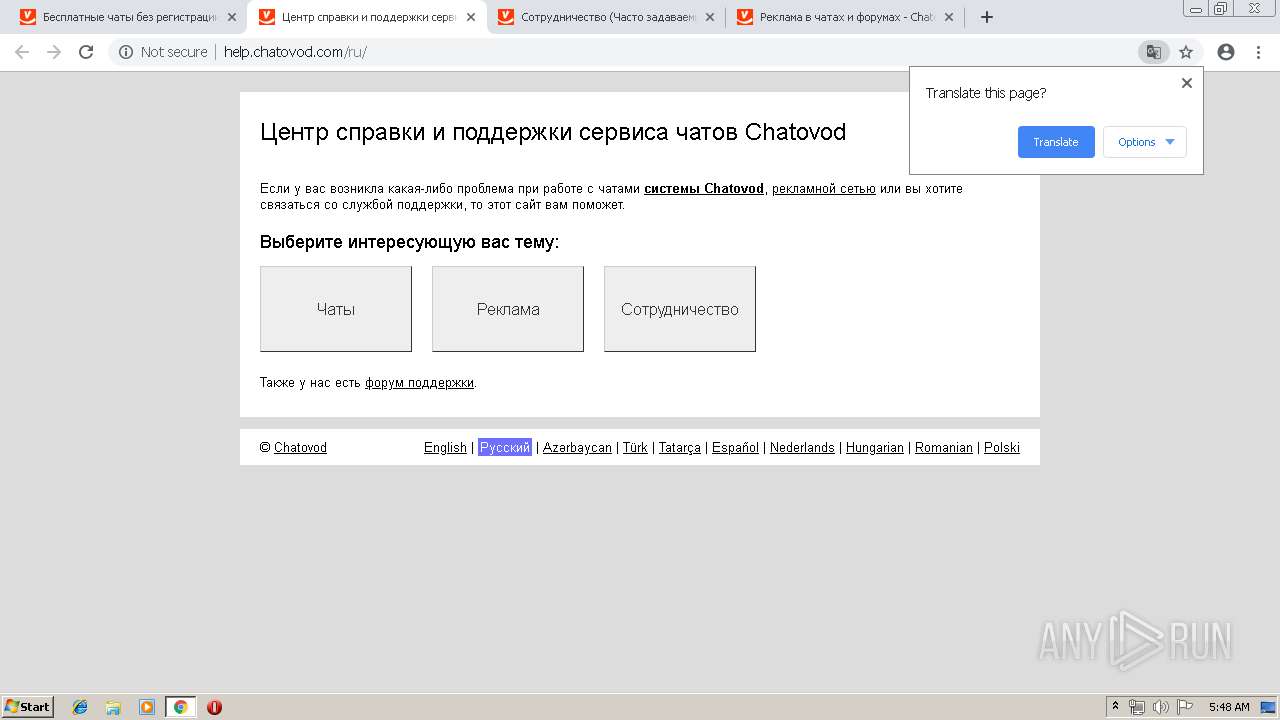
Task: Open the Реклама topic button
Action: point(508,309)
